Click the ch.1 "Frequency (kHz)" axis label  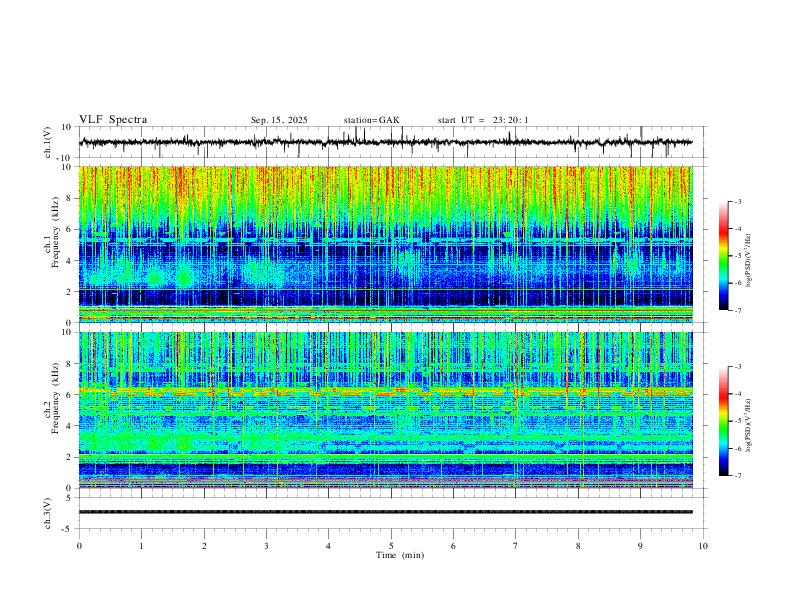[x=56, y=233]
